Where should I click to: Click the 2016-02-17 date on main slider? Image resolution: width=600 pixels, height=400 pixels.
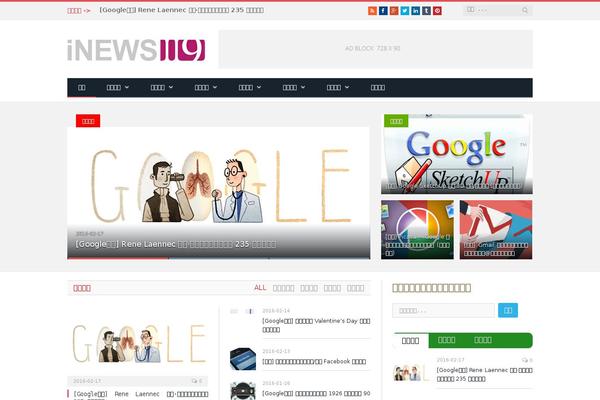coord(90,234)
